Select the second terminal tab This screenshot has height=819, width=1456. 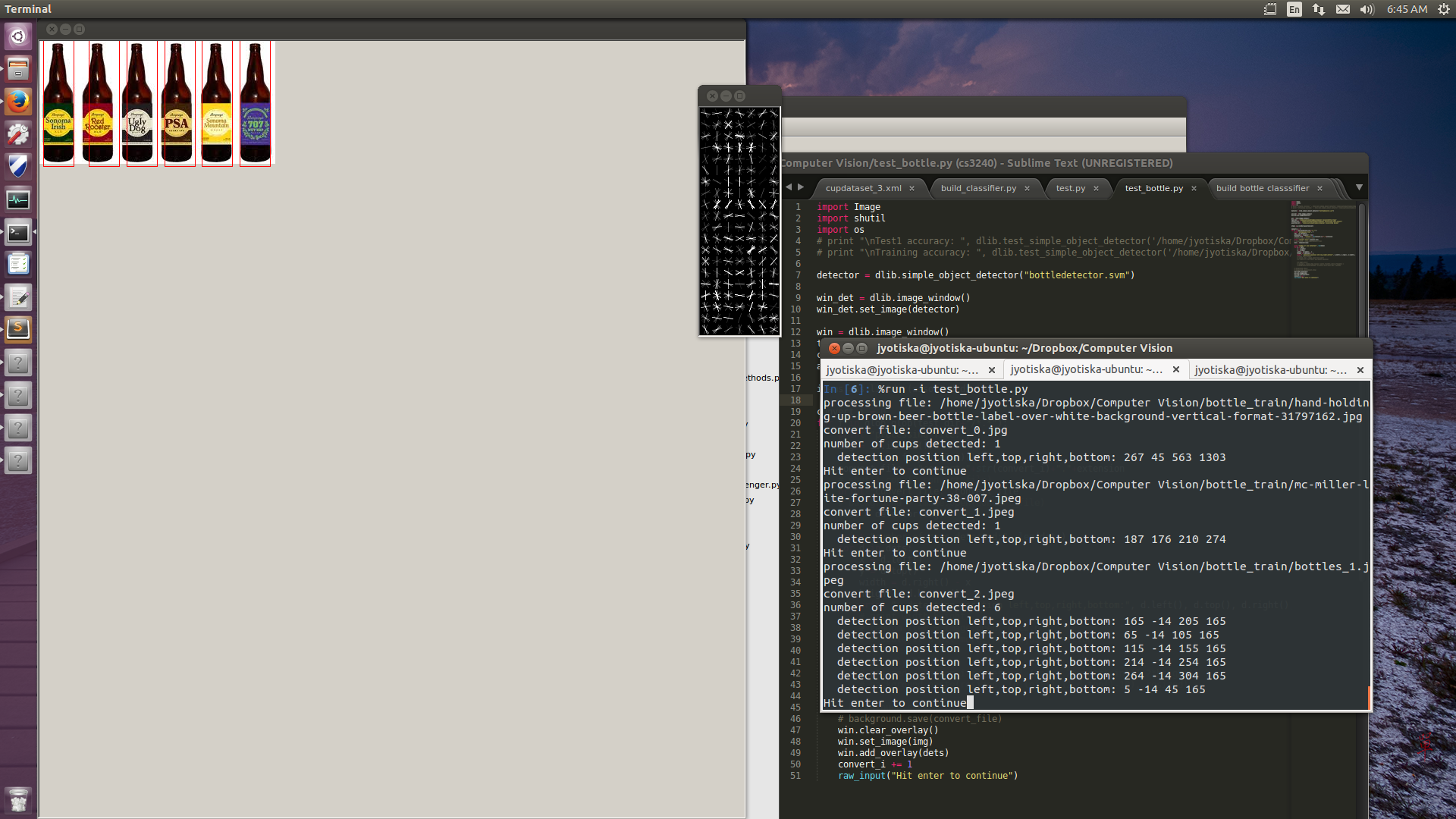point(1086,369)
